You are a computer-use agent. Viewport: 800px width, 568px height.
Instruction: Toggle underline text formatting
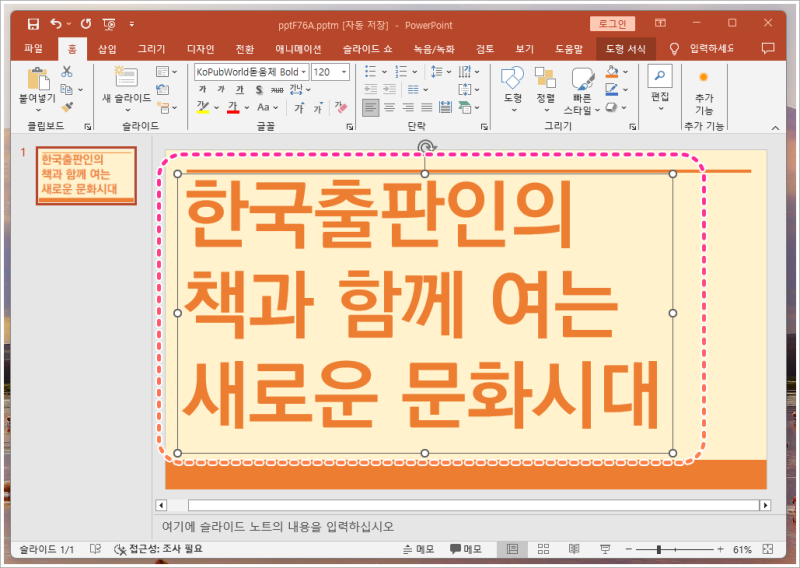coord(240,89)
